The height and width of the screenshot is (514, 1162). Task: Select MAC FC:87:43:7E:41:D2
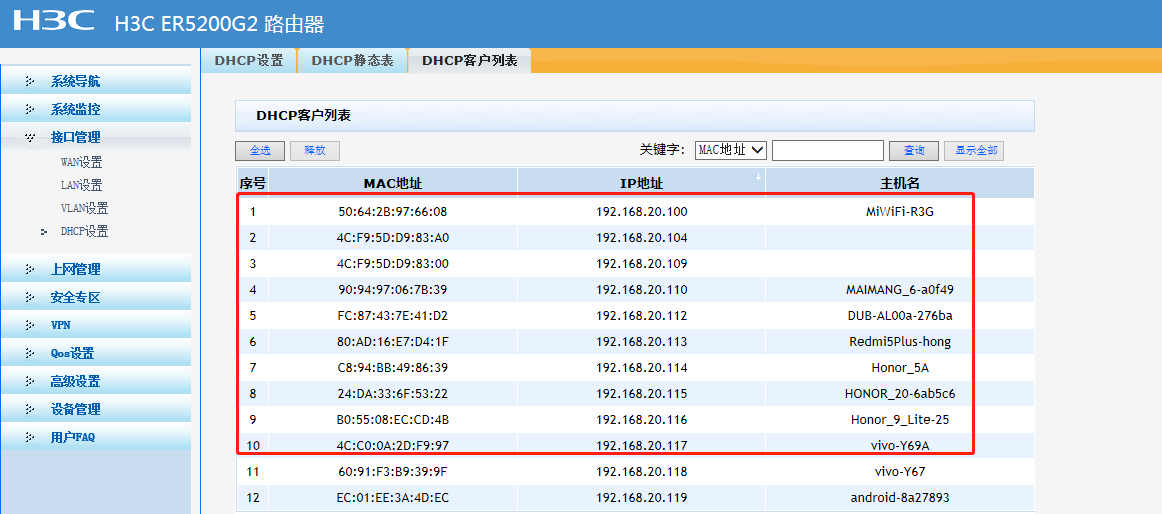pyautogui.click(x=393, y=316)
